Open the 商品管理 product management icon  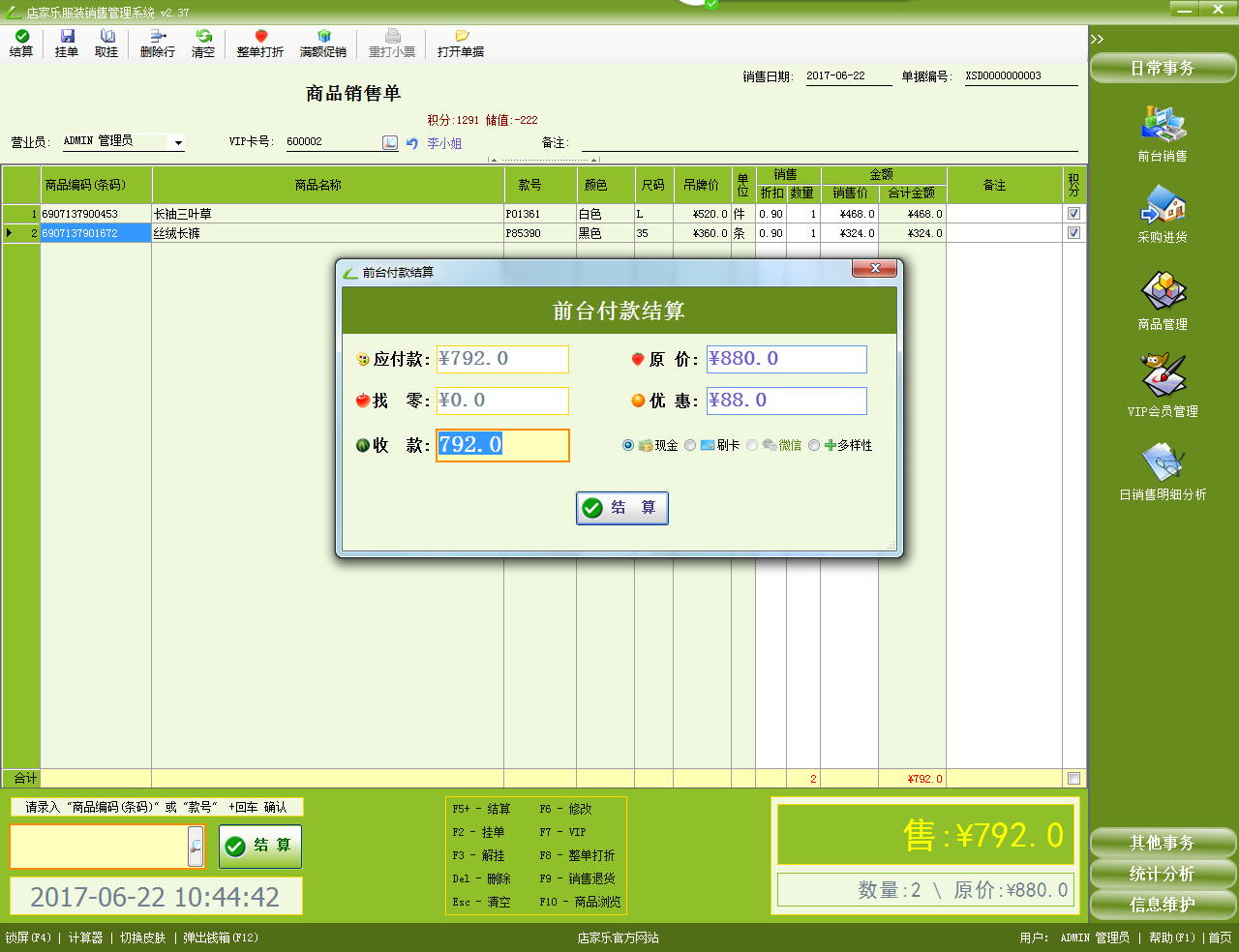coord(1163,291)
